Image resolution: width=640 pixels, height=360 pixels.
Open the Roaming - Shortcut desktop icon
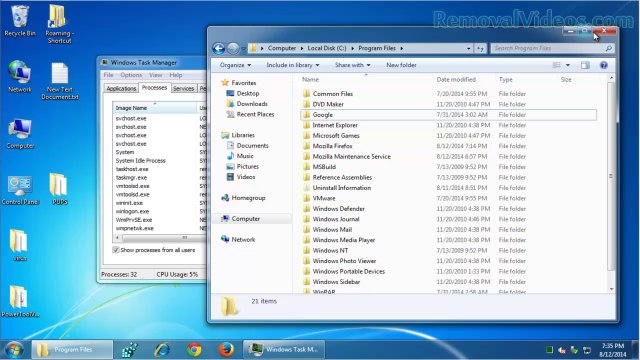click(59, 23)
